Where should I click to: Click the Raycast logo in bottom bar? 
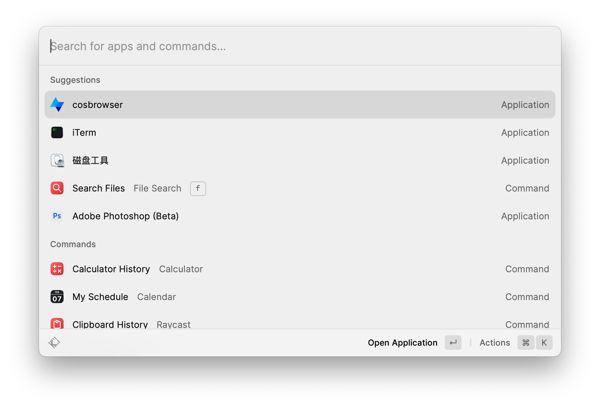[54, 343]
